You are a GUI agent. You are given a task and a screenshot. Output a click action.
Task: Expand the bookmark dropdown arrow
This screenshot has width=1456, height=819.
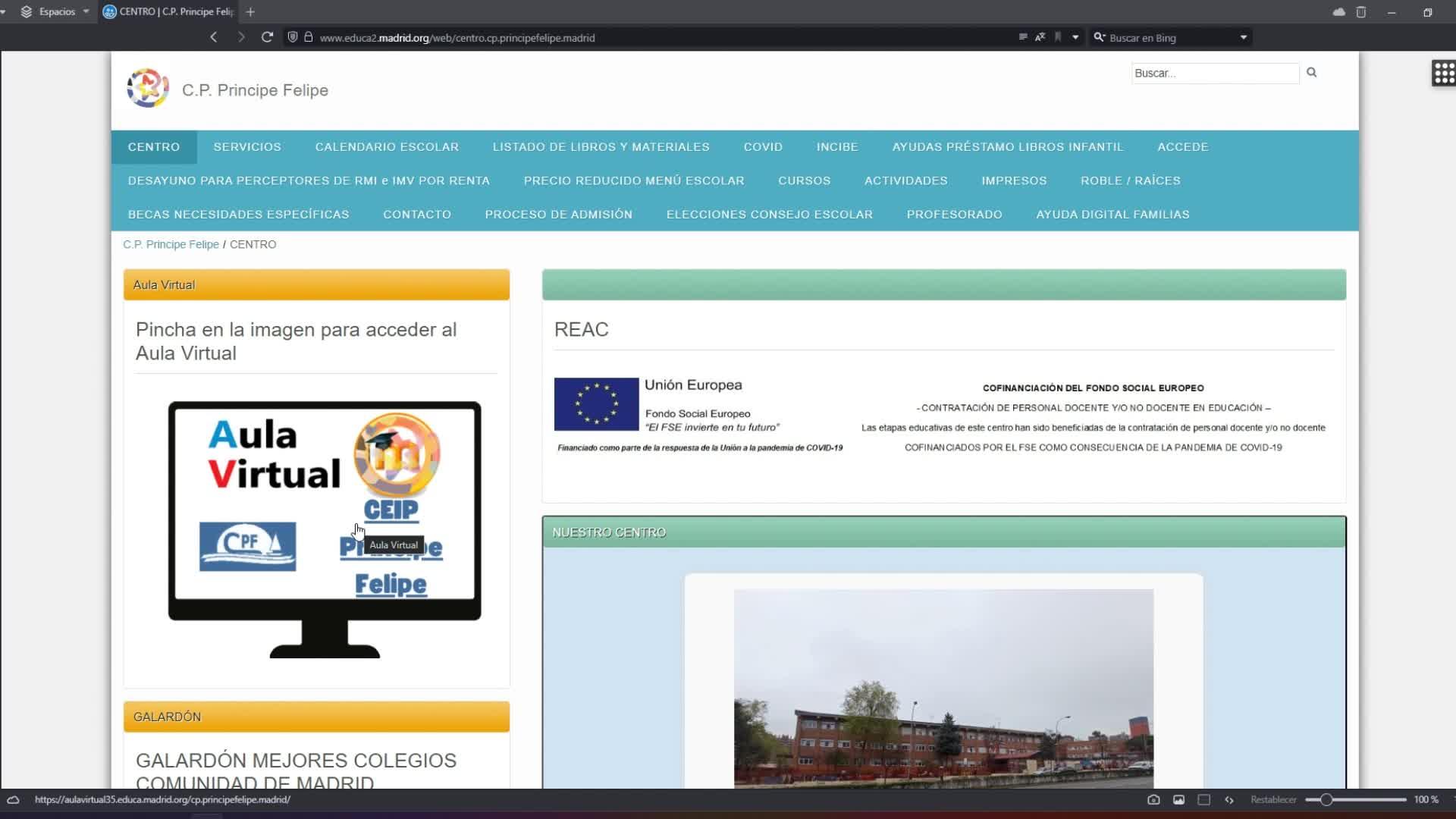click(1075, 37)
